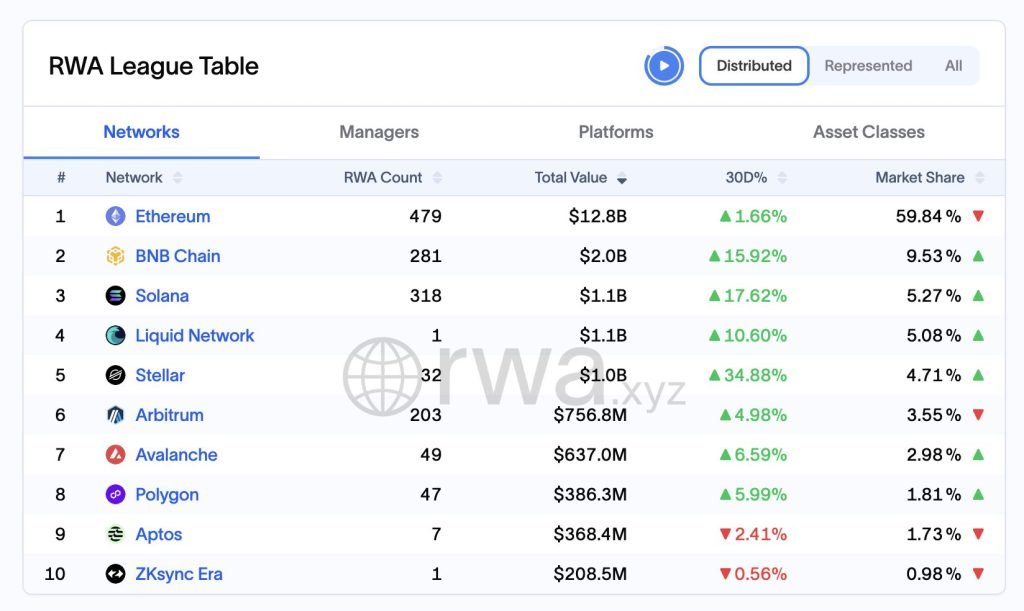
Task: Click the Ethereum network logo icon
Action: point(116,216)
